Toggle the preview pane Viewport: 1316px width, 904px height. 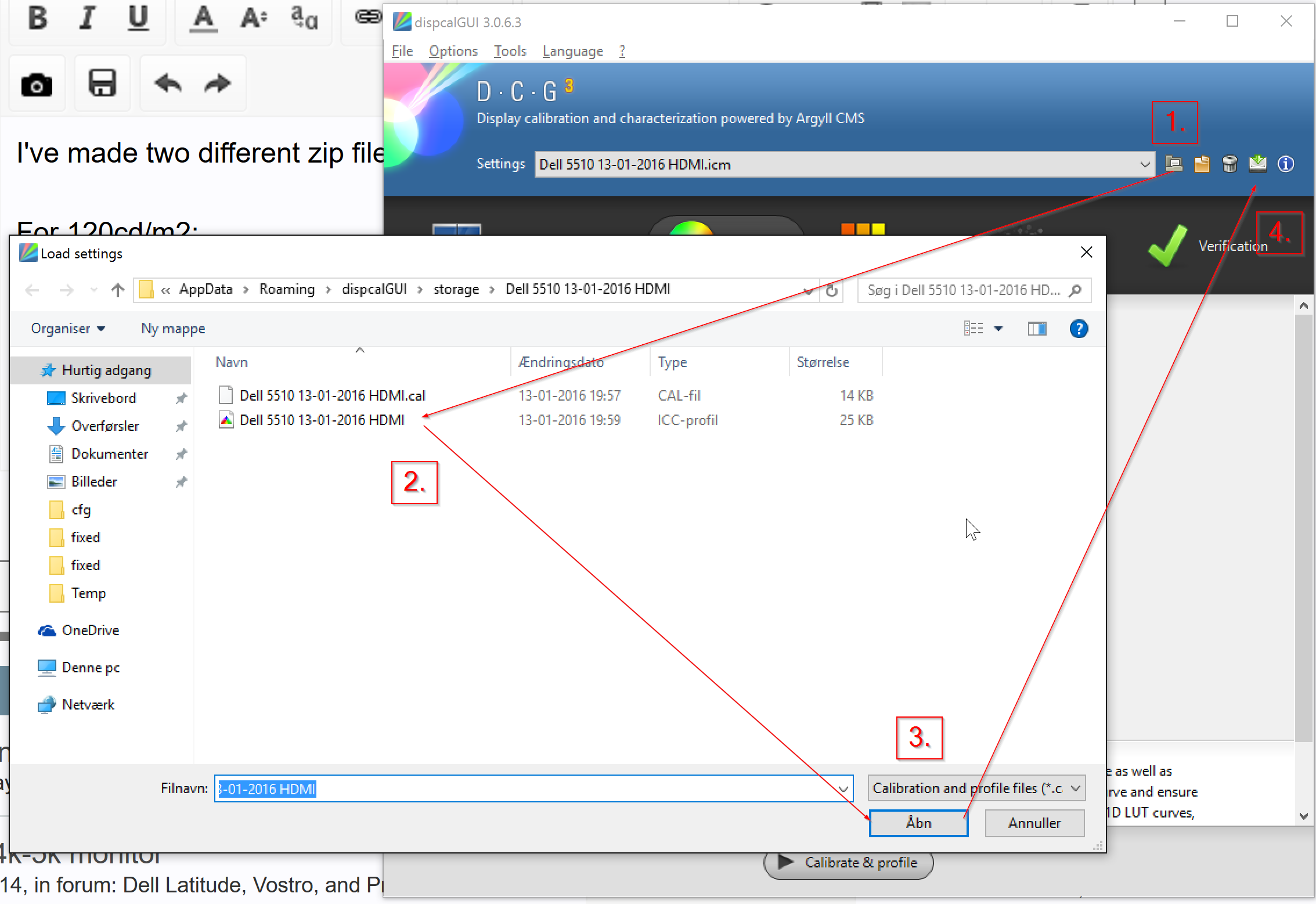point(1037,329)
